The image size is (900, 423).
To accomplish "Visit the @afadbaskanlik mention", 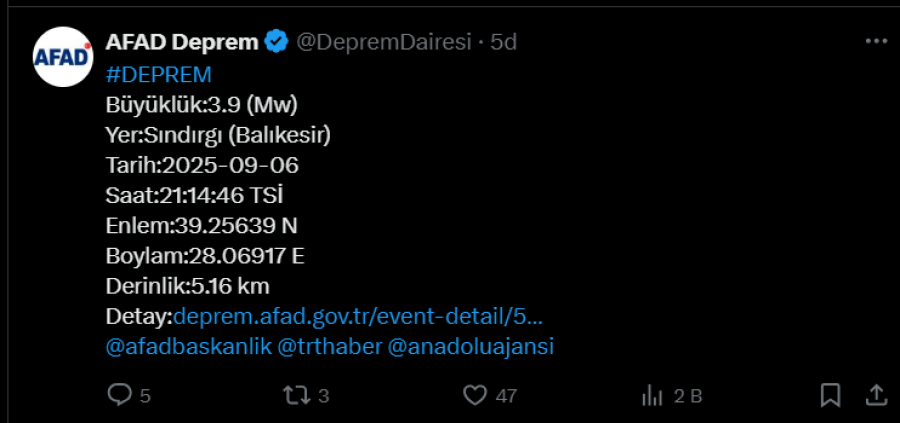I will (189, 347).
